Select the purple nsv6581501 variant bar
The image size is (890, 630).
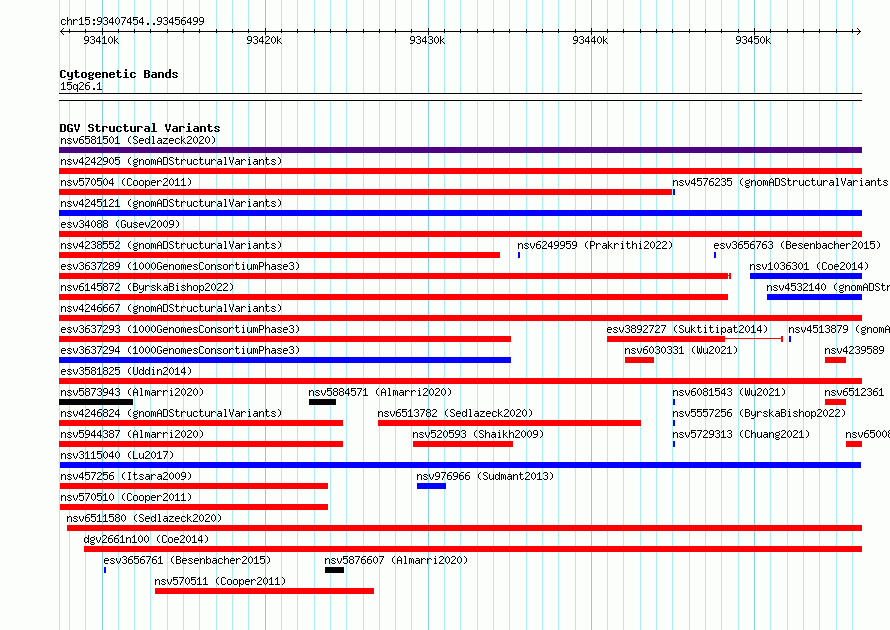coord(460,150)
